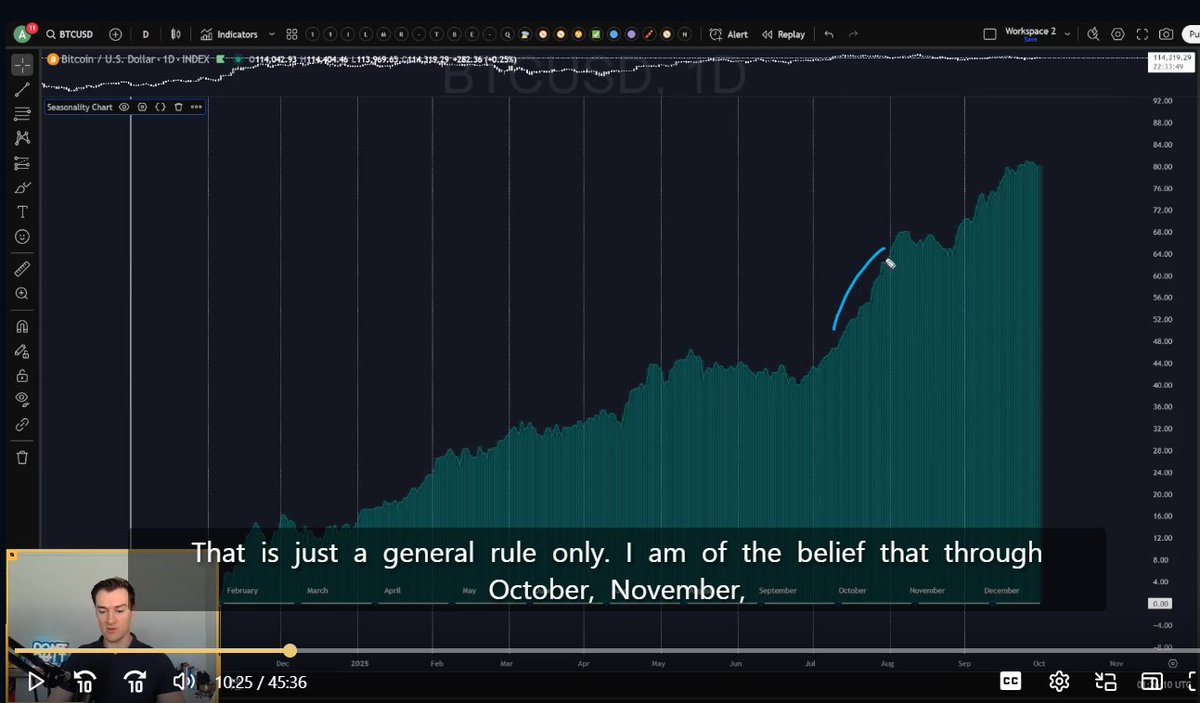Delete the Seasonality Chart indicator
This screenshot has width=1200, height=703.
tap(178, 107)
